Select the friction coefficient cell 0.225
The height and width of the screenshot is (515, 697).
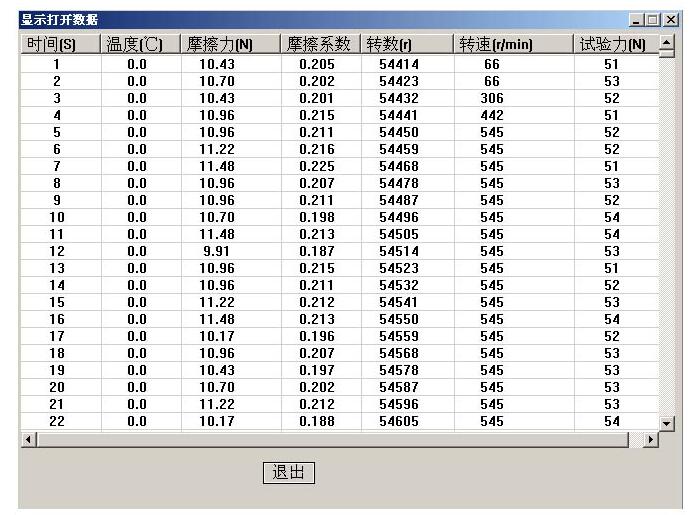click(317, 166)
